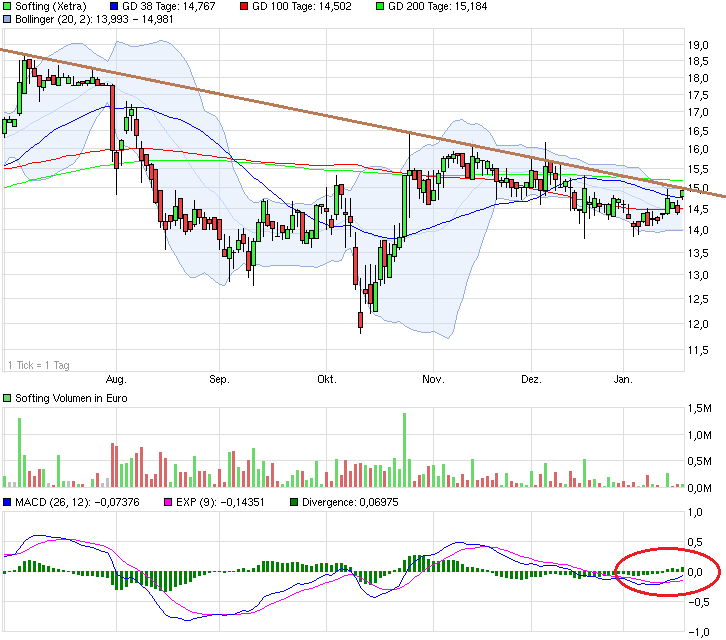Click the green GD 200 Tage legend swatch
This screenshot has width=726, height=640.
click(380, 6)
